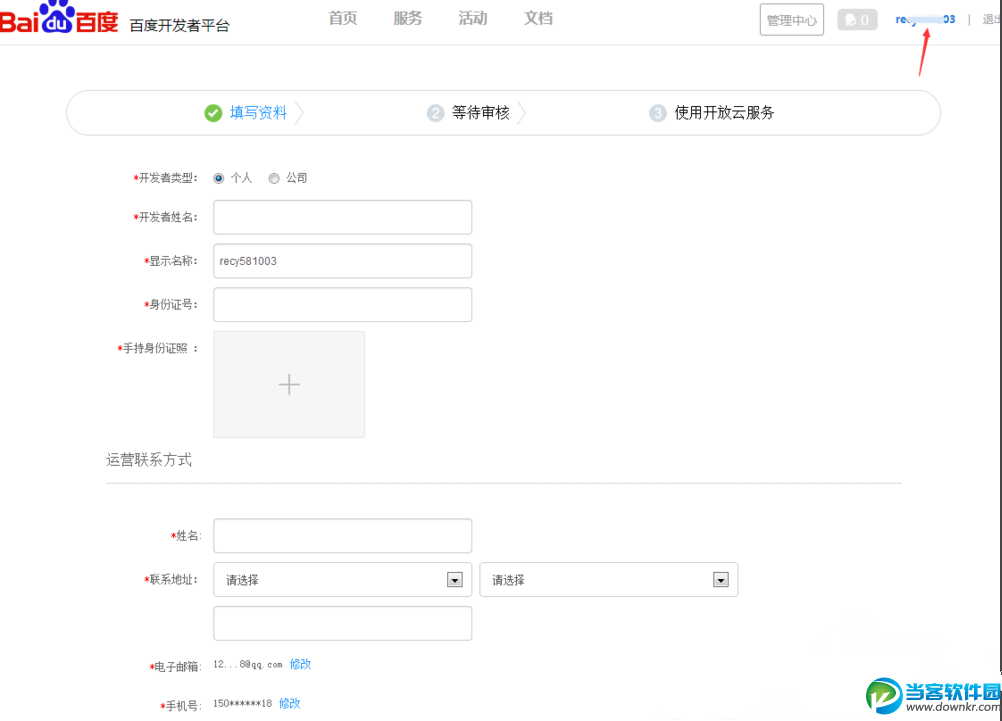Open the 服务 navigation item

point(408,18)
